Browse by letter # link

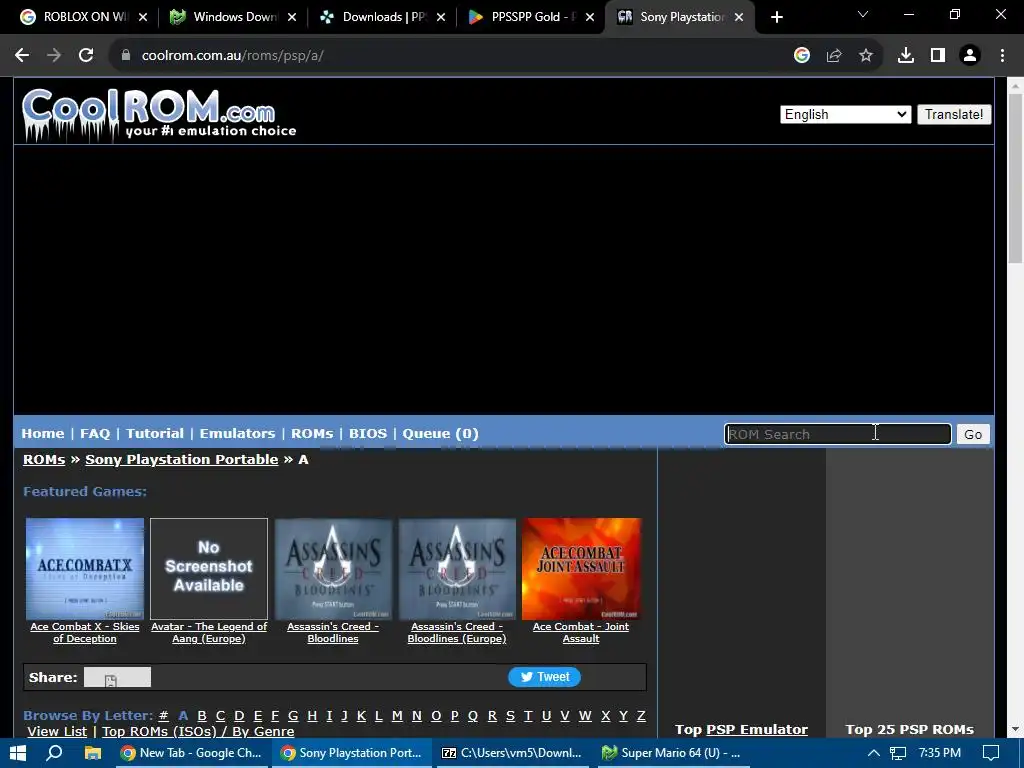coord(163,716)
